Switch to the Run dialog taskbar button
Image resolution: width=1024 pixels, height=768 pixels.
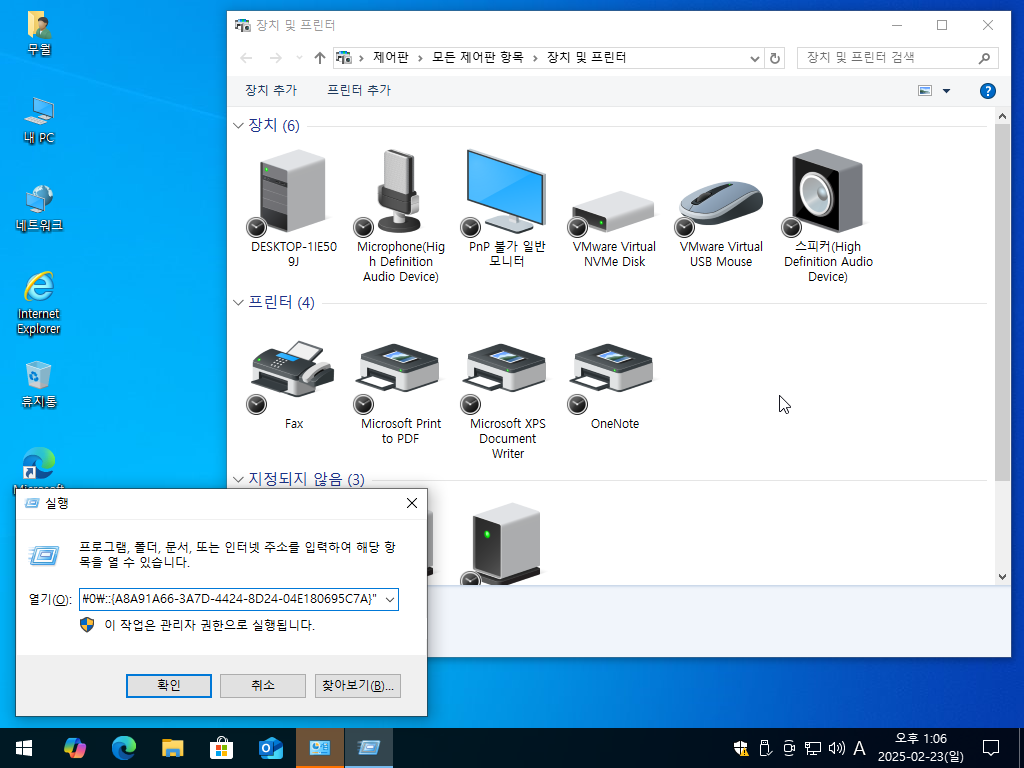[x=368, y=748]
